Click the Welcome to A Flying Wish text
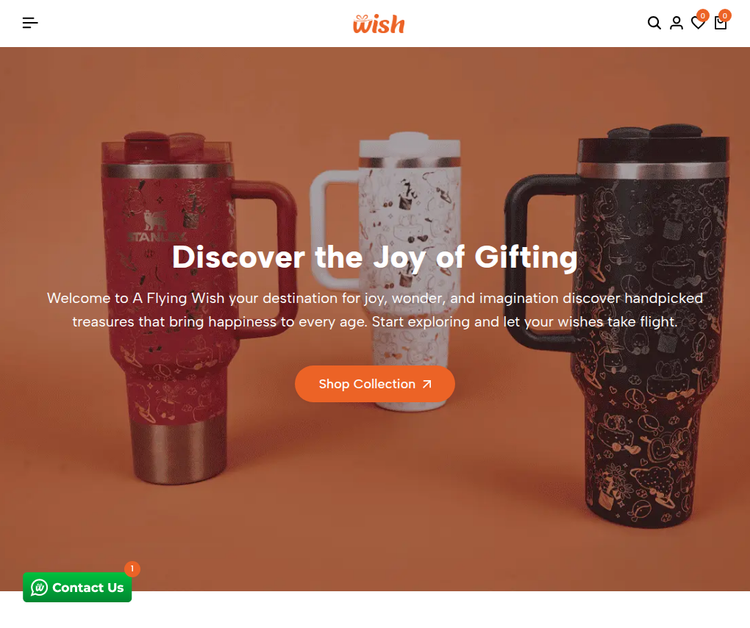This screenshot has height=628, width=750. click(x=375, y=310)
